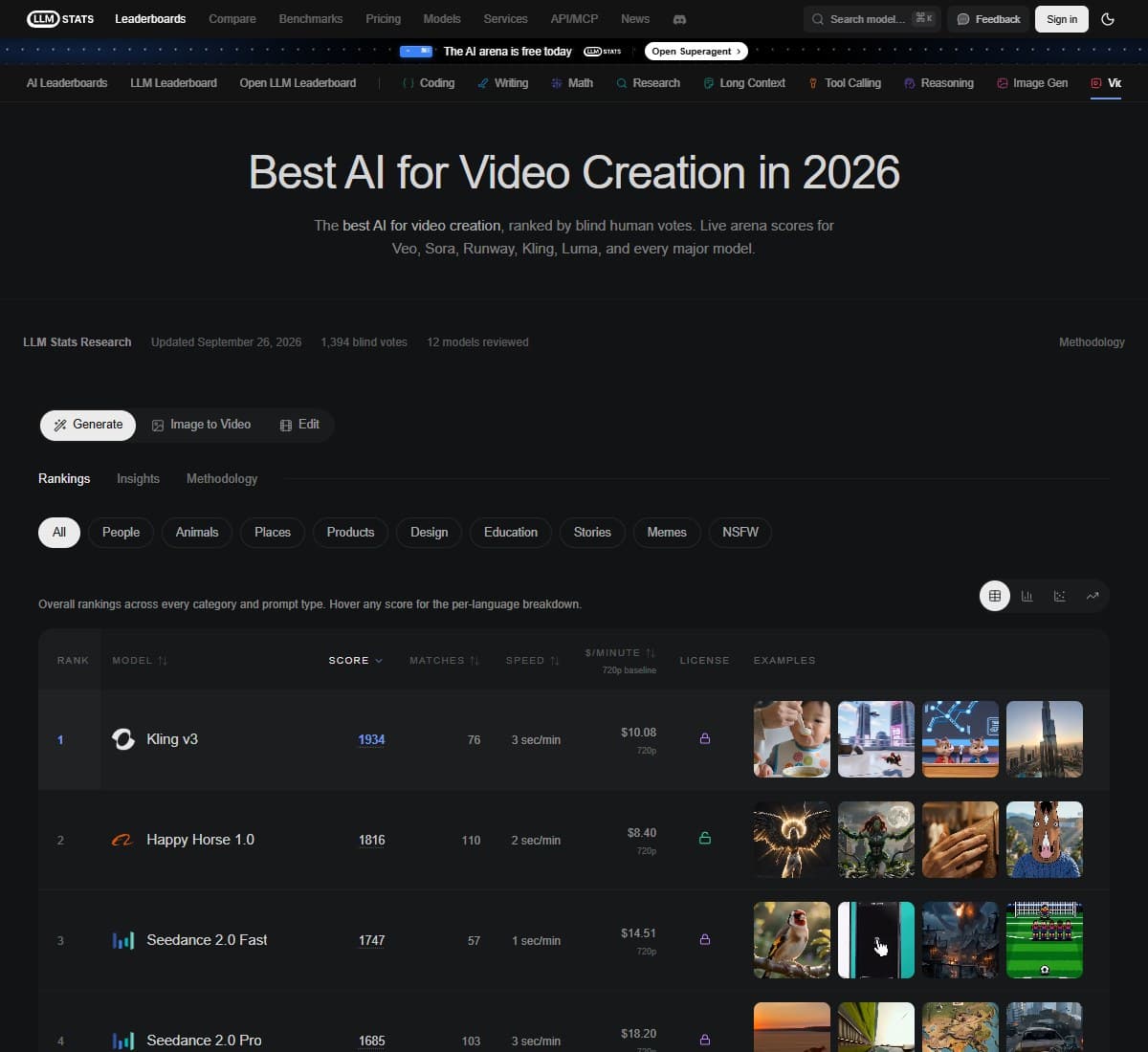Go to Long Context leaderboard
1148x1052 pixels.
coord(744,83)
